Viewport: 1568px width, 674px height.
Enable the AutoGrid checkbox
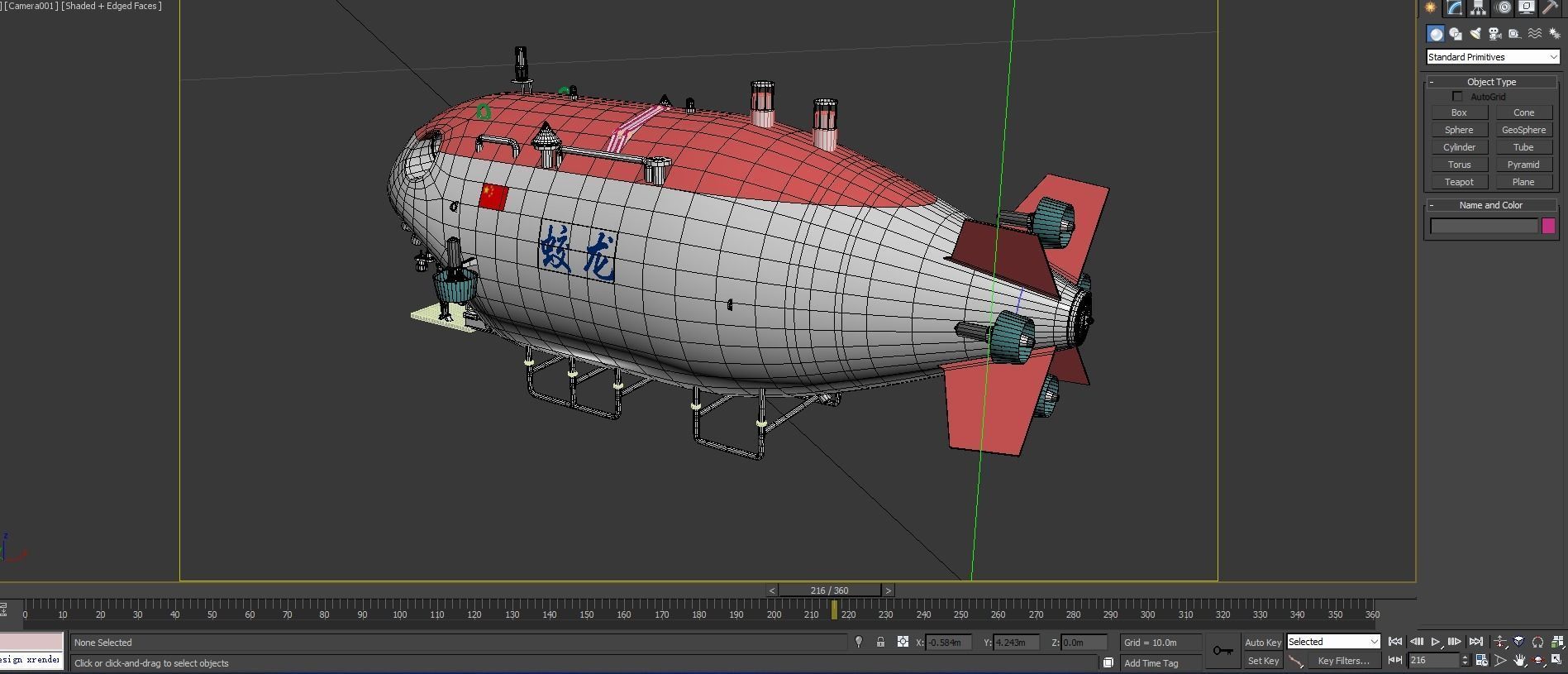[1457, 97]
